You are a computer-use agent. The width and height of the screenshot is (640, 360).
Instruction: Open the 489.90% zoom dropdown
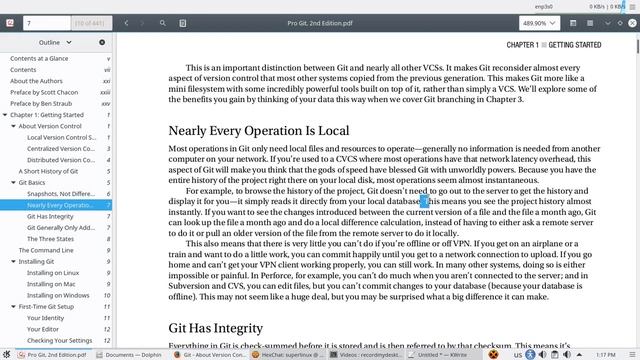coord(539,23)
